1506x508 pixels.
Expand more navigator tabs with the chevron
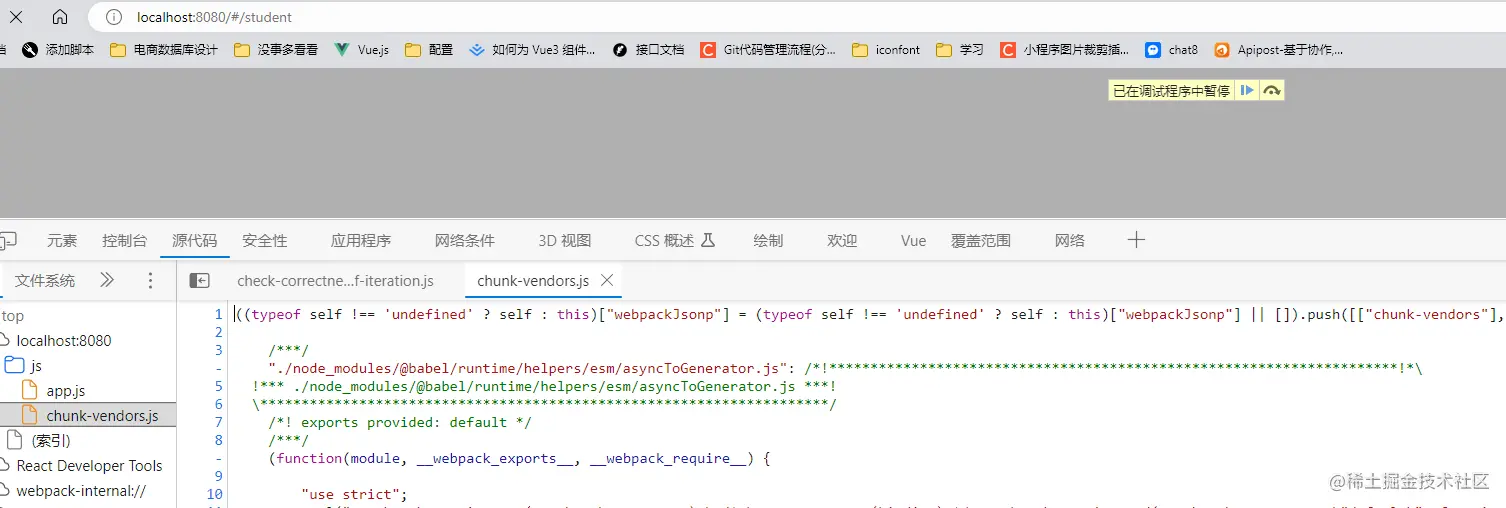[x=107, y=280]
